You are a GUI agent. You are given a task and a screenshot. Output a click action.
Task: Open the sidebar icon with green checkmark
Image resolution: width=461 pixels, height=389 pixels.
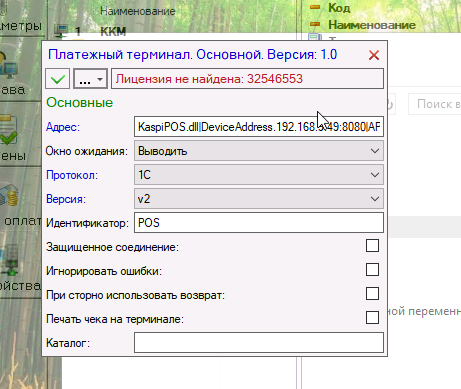pyautogui.click(x=9, y=131)
